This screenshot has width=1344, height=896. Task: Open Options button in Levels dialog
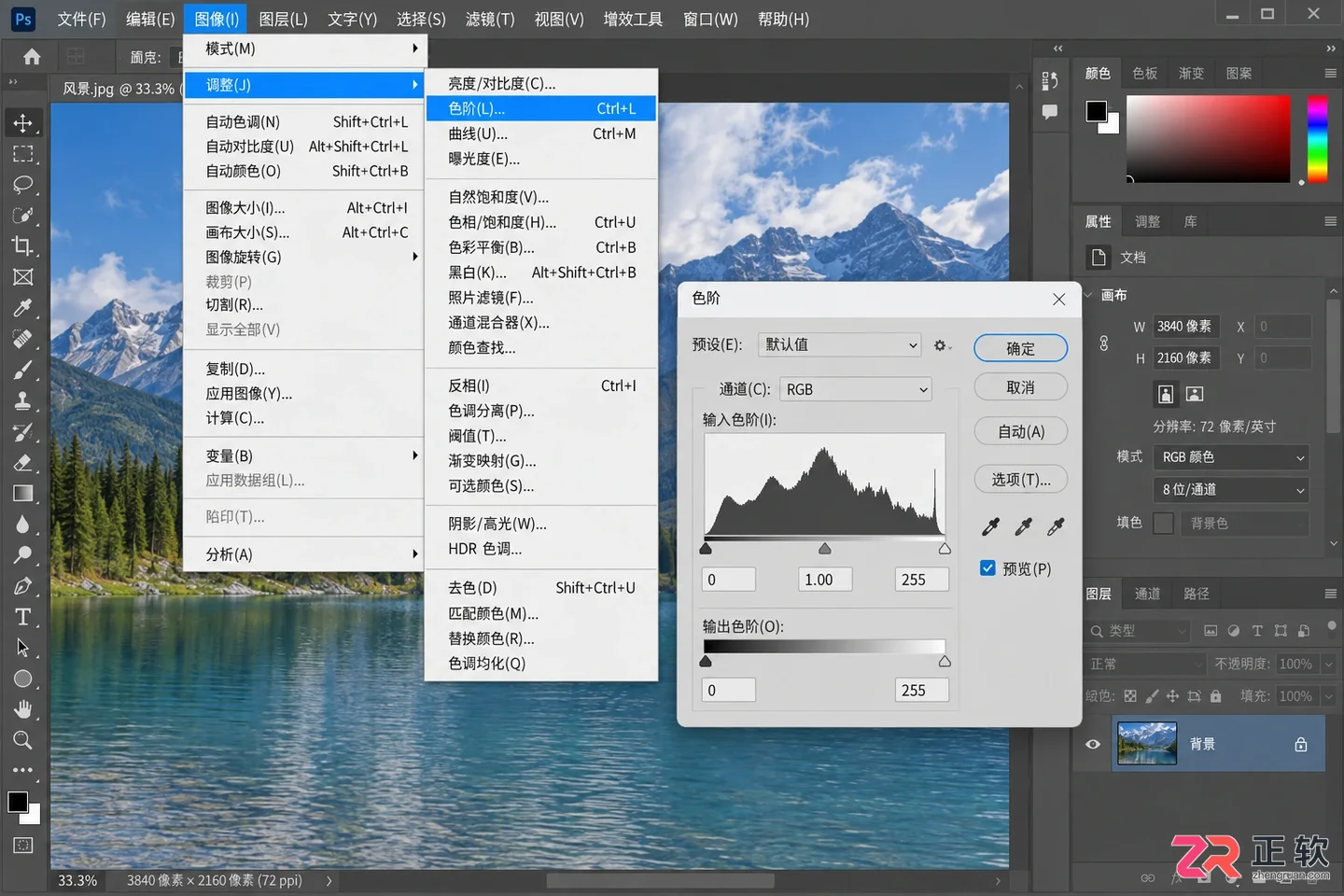pyautogui.click(x=1020, y=479)
